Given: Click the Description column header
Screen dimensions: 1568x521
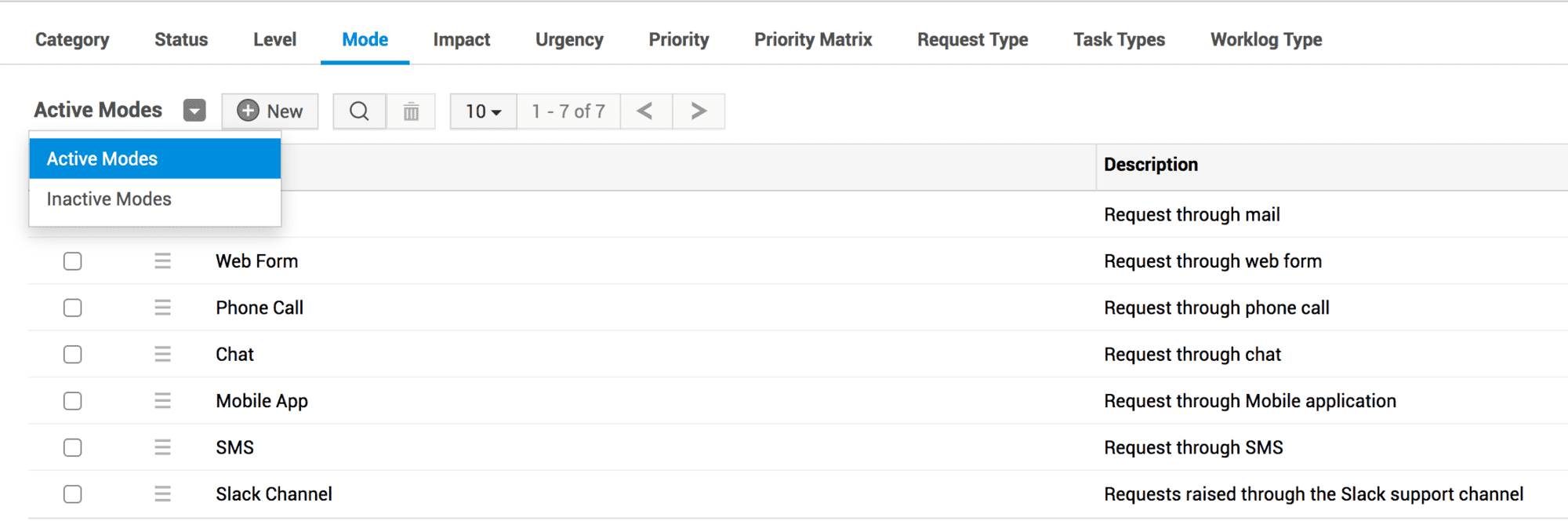Looking at the screenshot, I should (1151, 165).
